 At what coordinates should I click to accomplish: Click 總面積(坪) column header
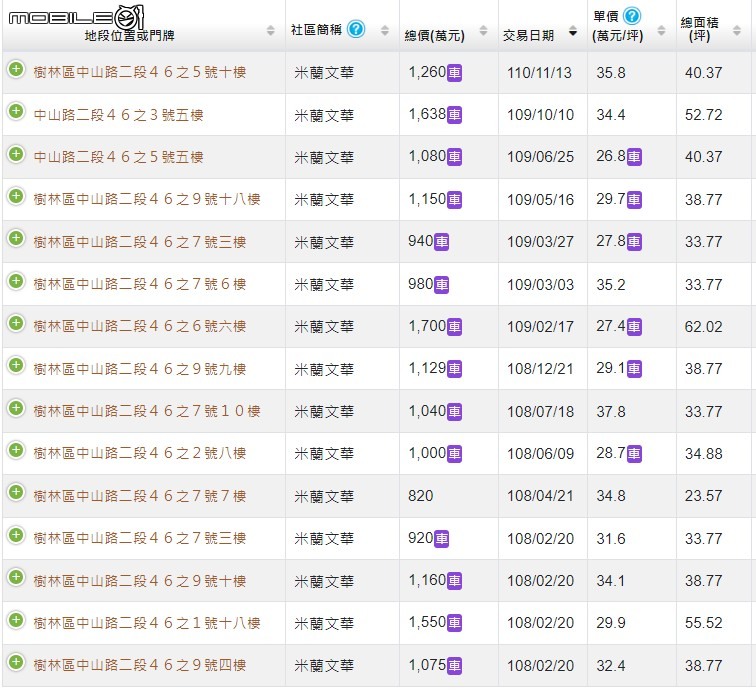pos(700,29)
